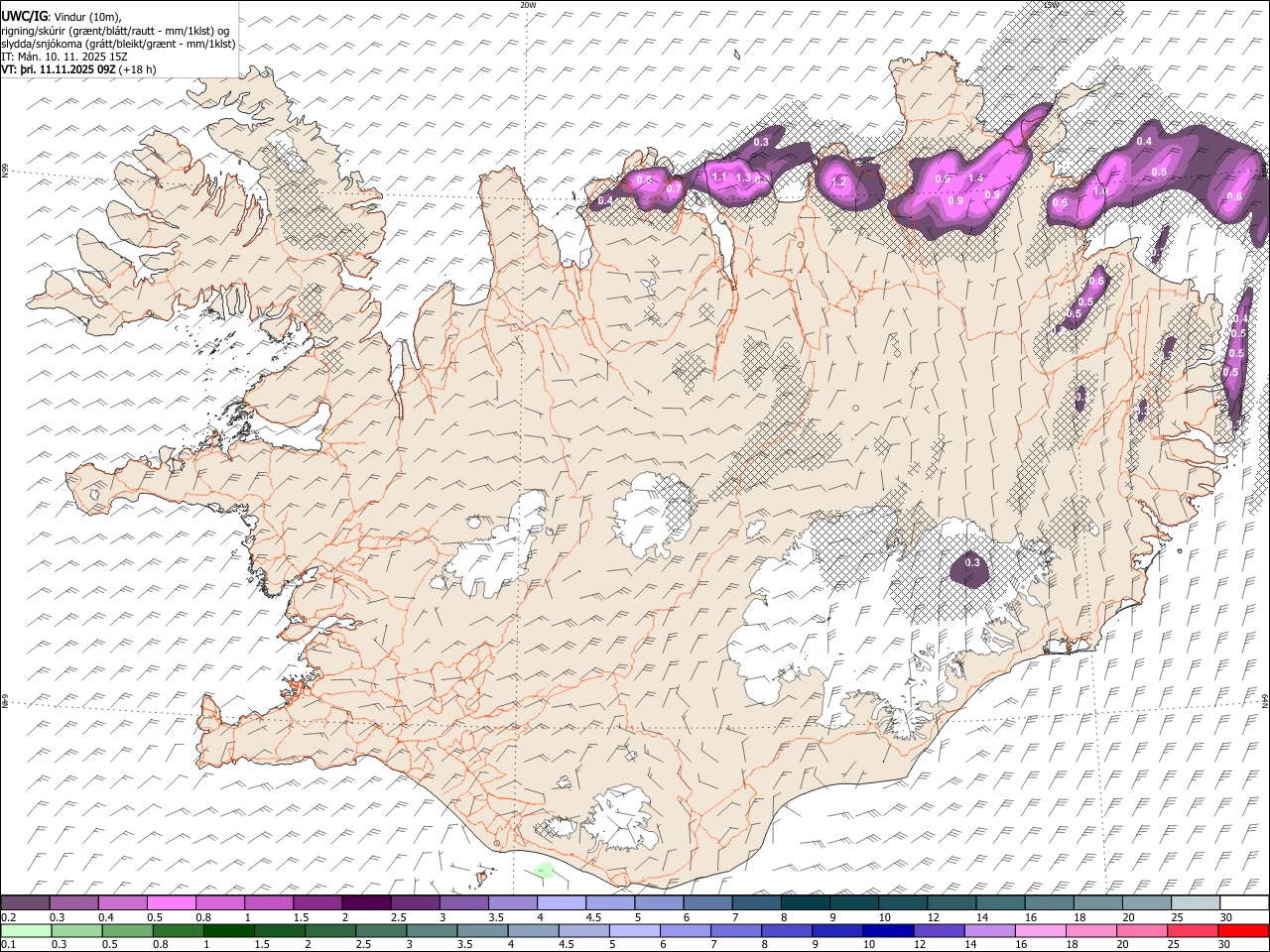Image resolution: width=1270 pixels, height=952 pixels.
Task: Click the small green rain patch off south coast
Action: pos(544,870)
